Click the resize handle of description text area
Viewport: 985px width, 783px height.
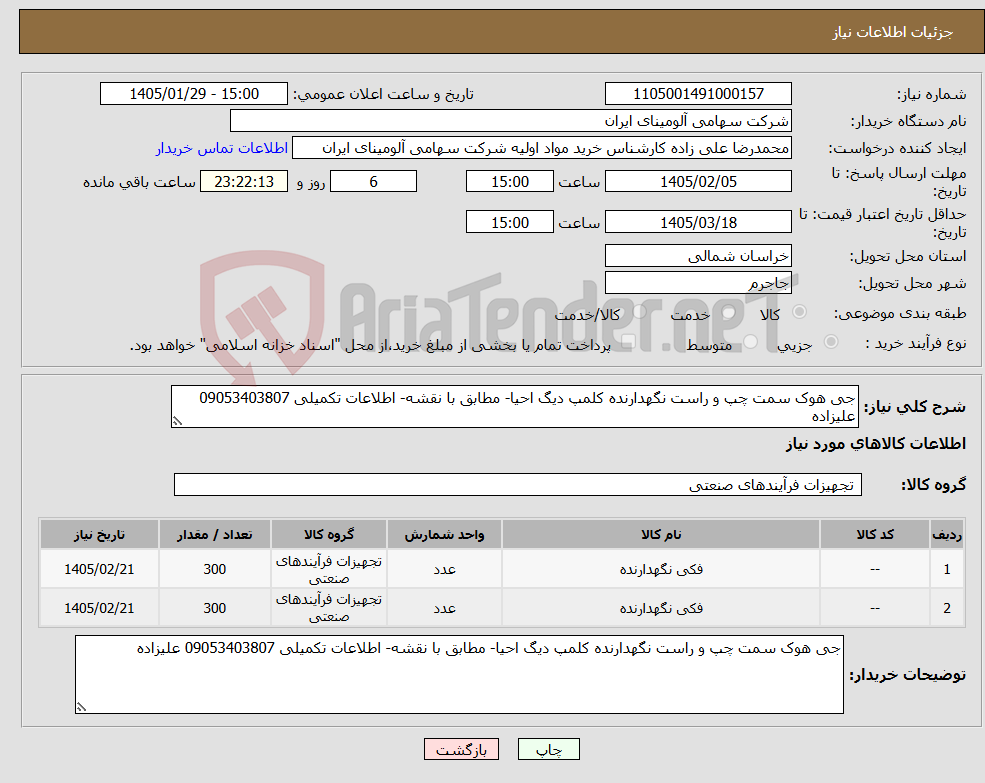177,421
